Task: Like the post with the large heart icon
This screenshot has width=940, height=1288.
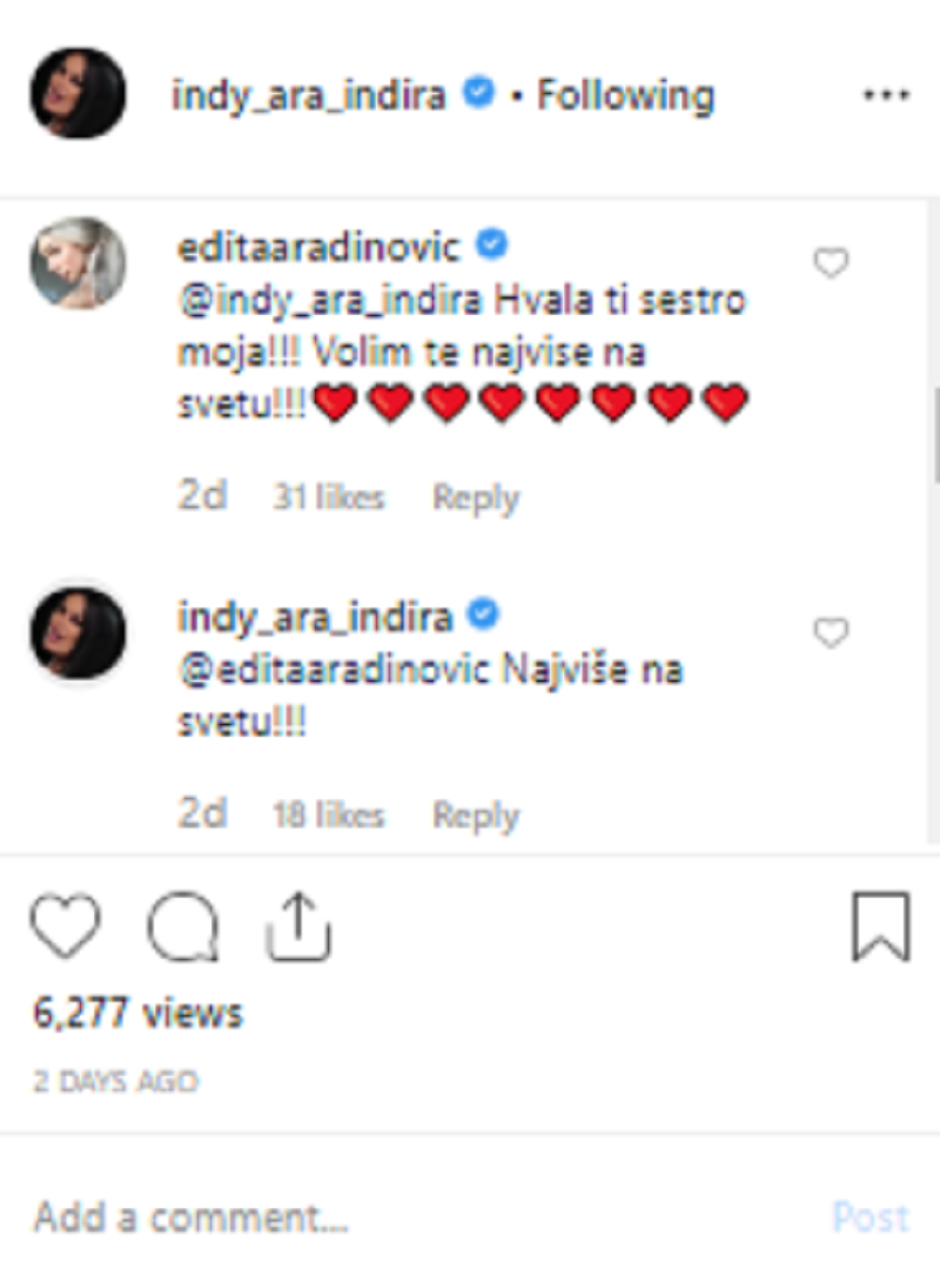Action: pyautogui.click(x=66, y=926)
